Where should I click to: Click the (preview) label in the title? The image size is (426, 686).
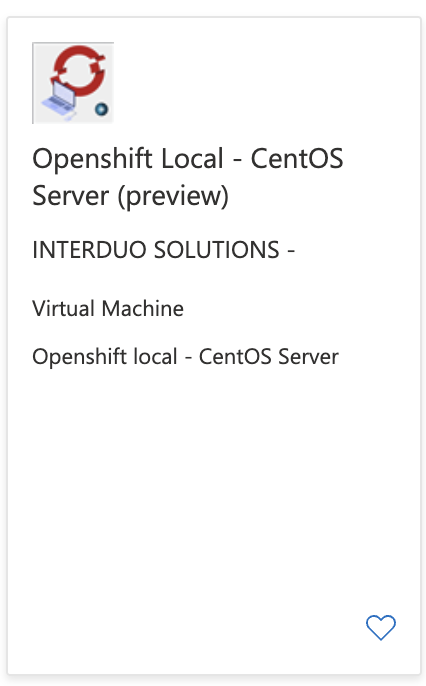point(173,196)
